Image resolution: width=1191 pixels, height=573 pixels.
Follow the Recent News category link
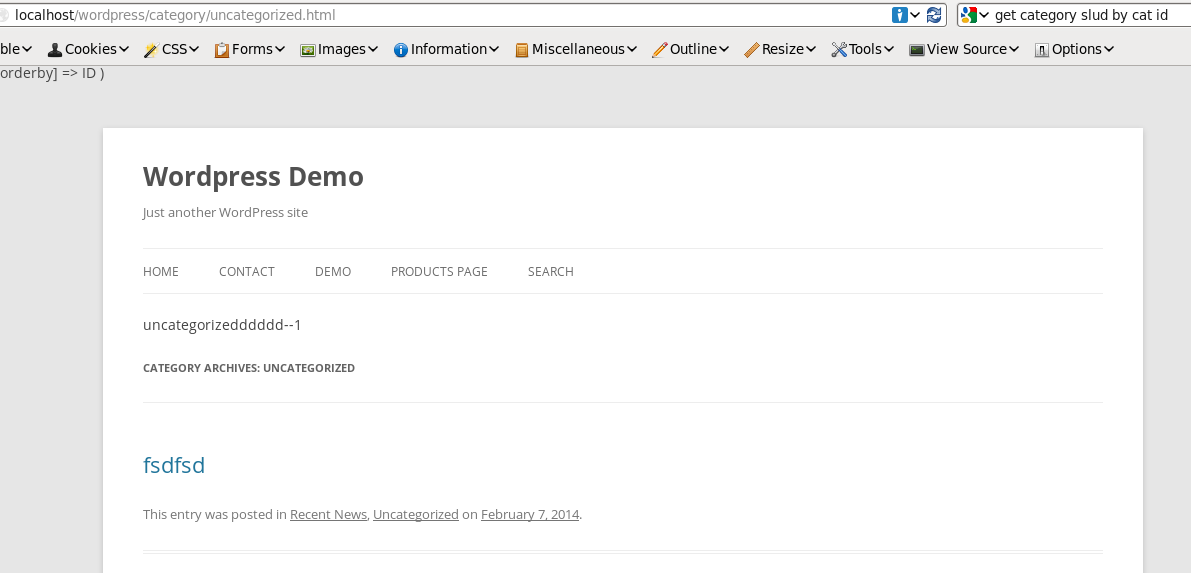[328, 515]
